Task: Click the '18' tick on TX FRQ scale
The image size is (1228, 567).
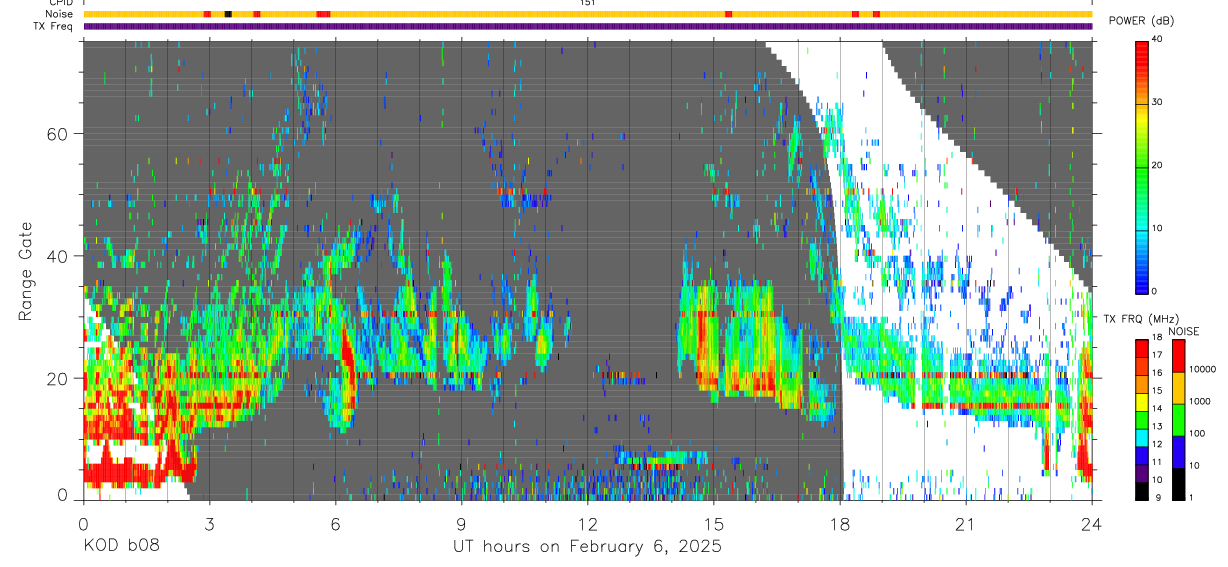Action: [1156, 337]
